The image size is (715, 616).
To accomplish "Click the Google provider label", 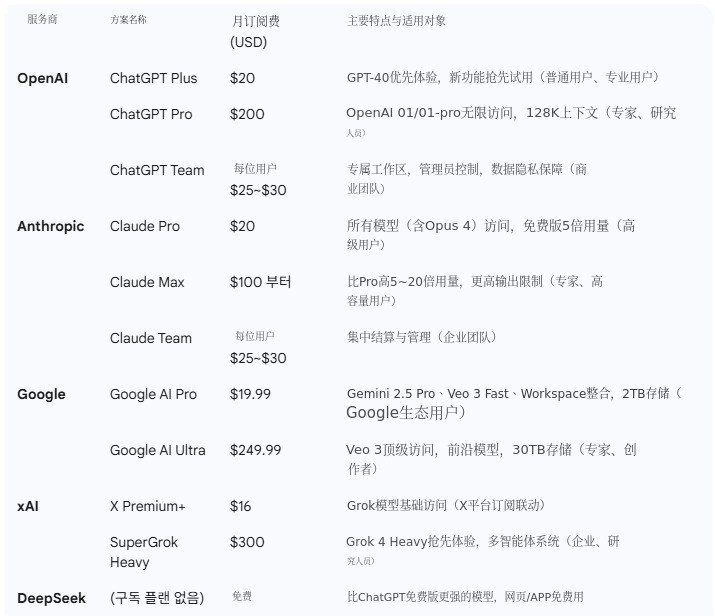I will coord(41,394).
